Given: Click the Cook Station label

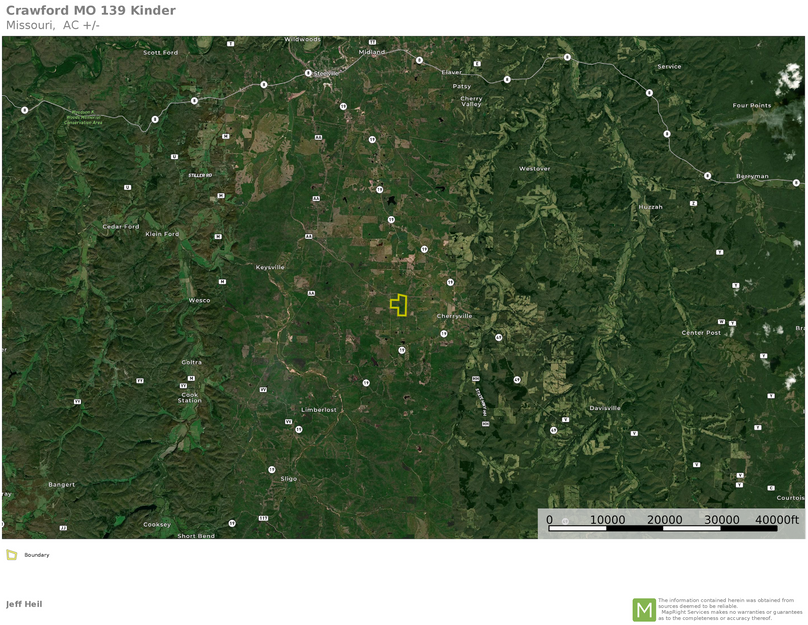Looking at the screenshot, I should [x=190, y=397].
